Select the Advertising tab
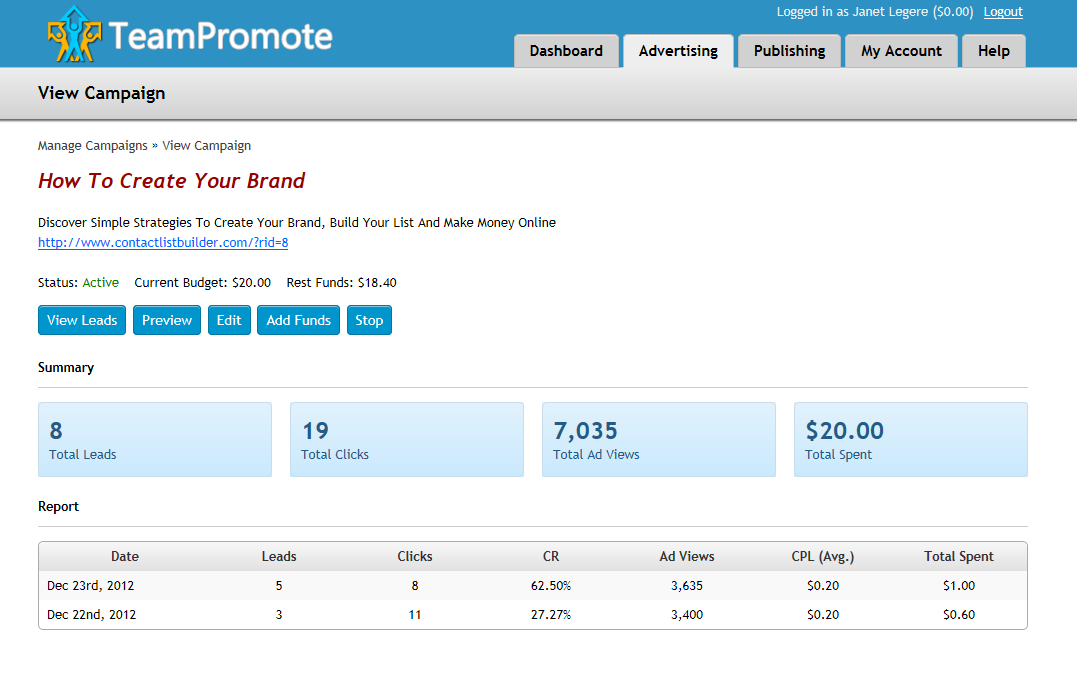This screenshot has height=677, width=1077. point(678,51)
